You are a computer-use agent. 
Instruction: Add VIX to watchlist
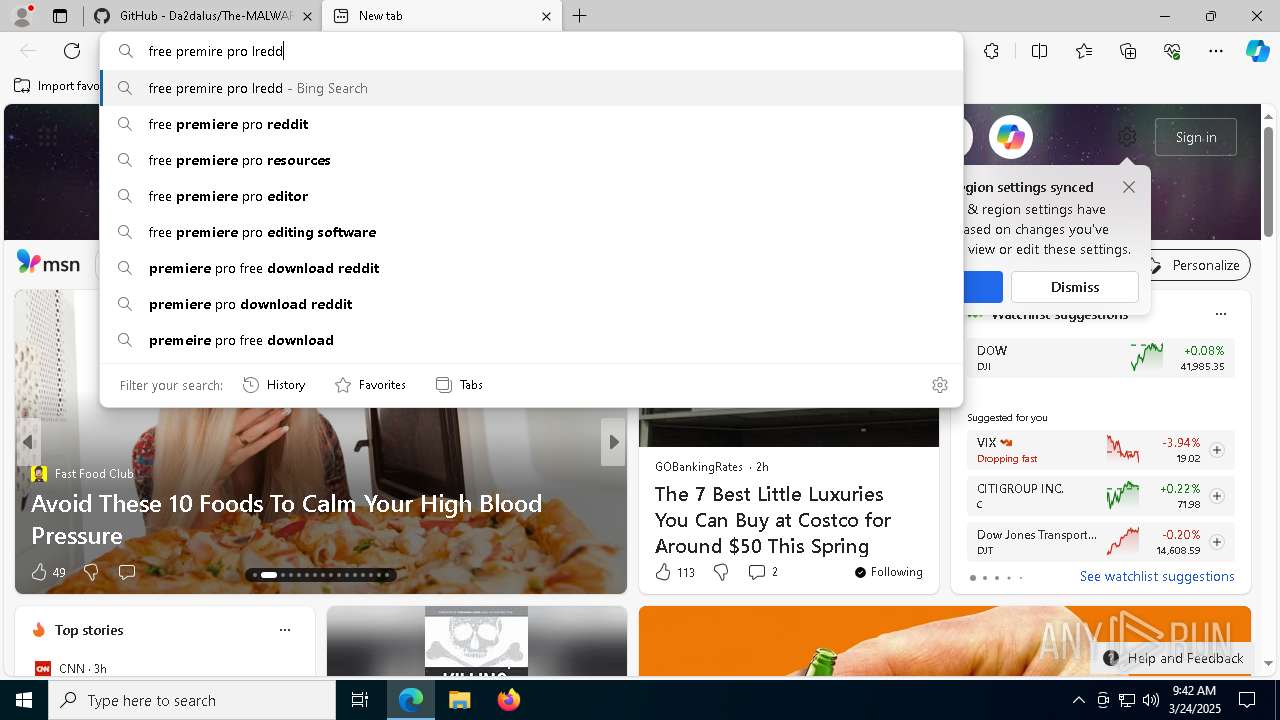pyautogui.click(x=1217, y=450)
